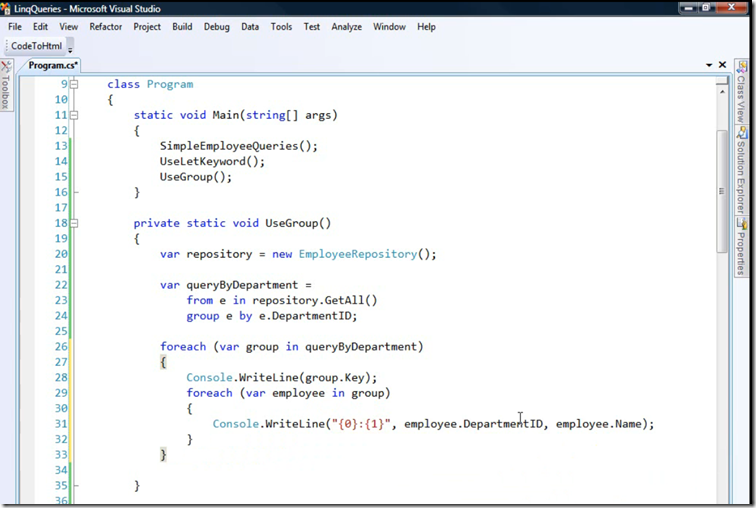Open the Solution Explorer side tab

tap(741, 171)
